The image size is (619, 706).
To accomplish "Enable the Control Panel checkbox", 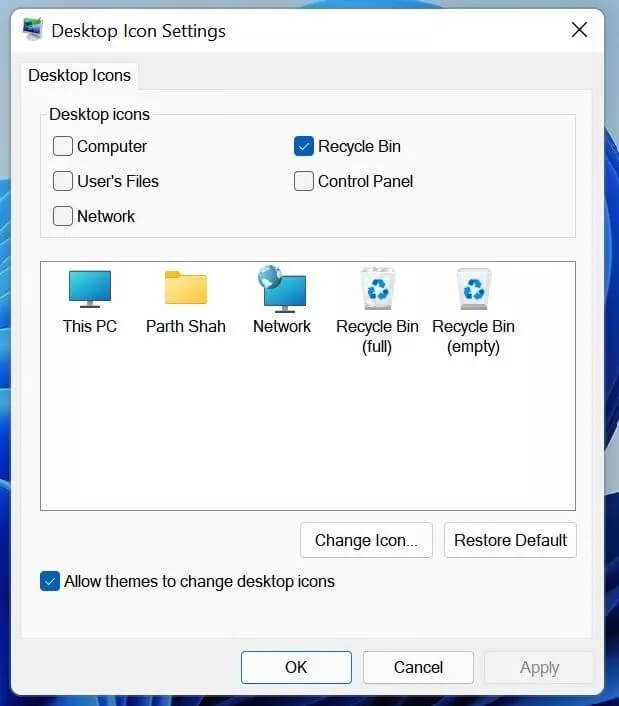I will [304, 181].
